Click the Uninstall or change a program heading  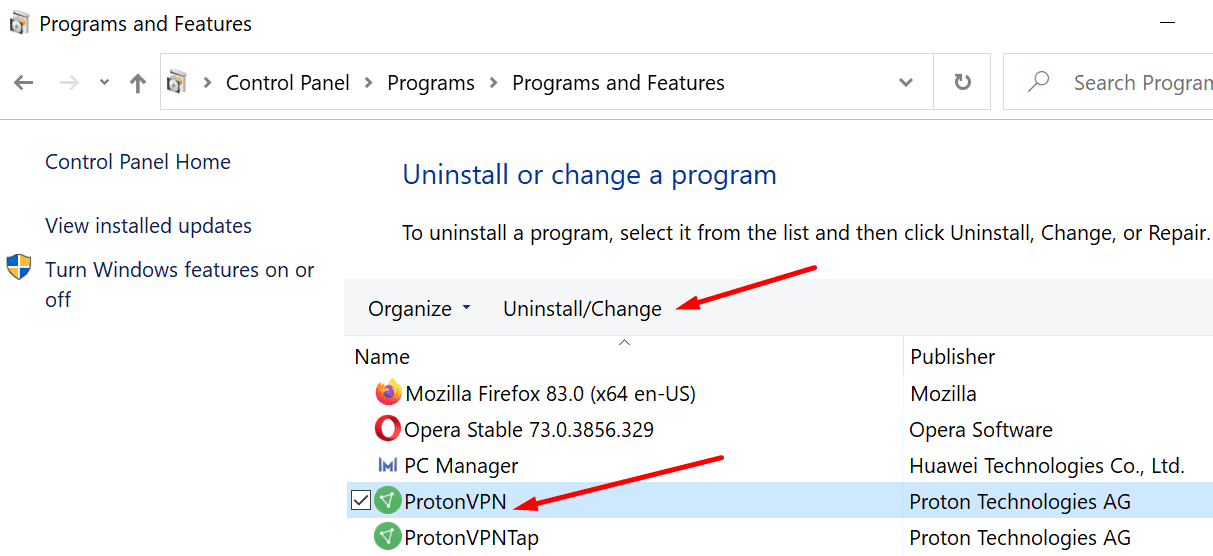(589, 175)
